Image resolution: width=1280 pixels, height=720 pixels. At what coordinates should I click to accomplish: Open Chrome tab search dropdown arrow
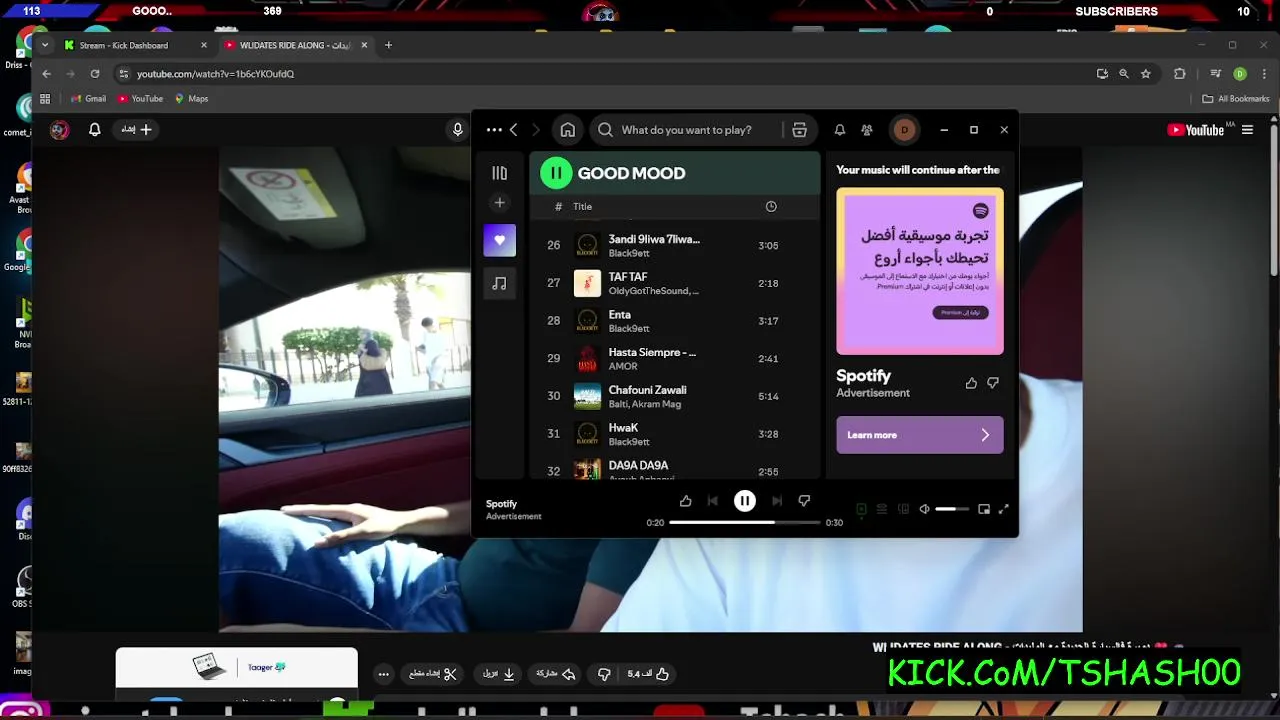pos(44,45)
